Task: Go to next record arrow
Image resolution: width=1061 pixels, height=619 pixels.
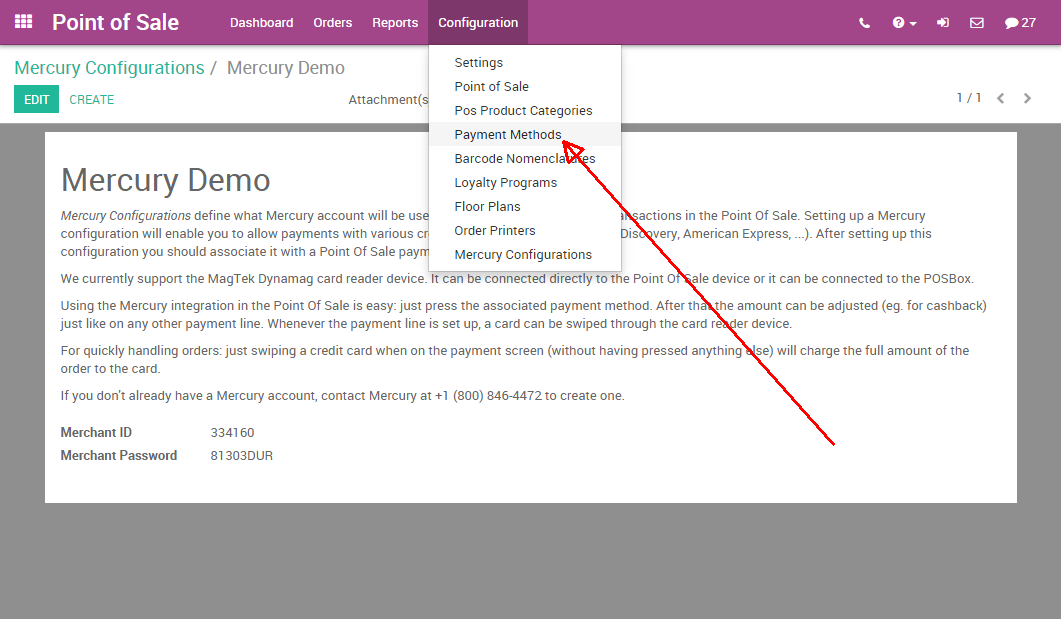Action: pos(1027,99)
